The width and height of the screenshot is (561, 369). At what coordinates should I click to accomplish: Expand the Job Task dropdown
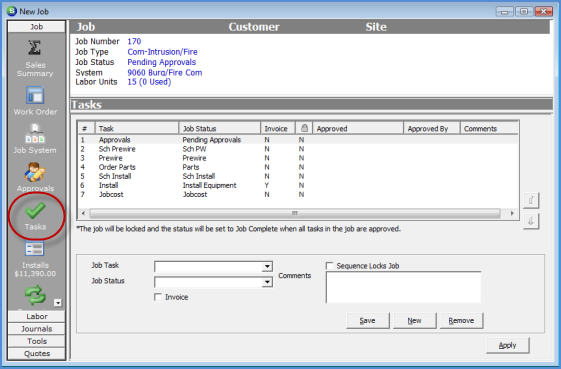(x=267, y=266)
